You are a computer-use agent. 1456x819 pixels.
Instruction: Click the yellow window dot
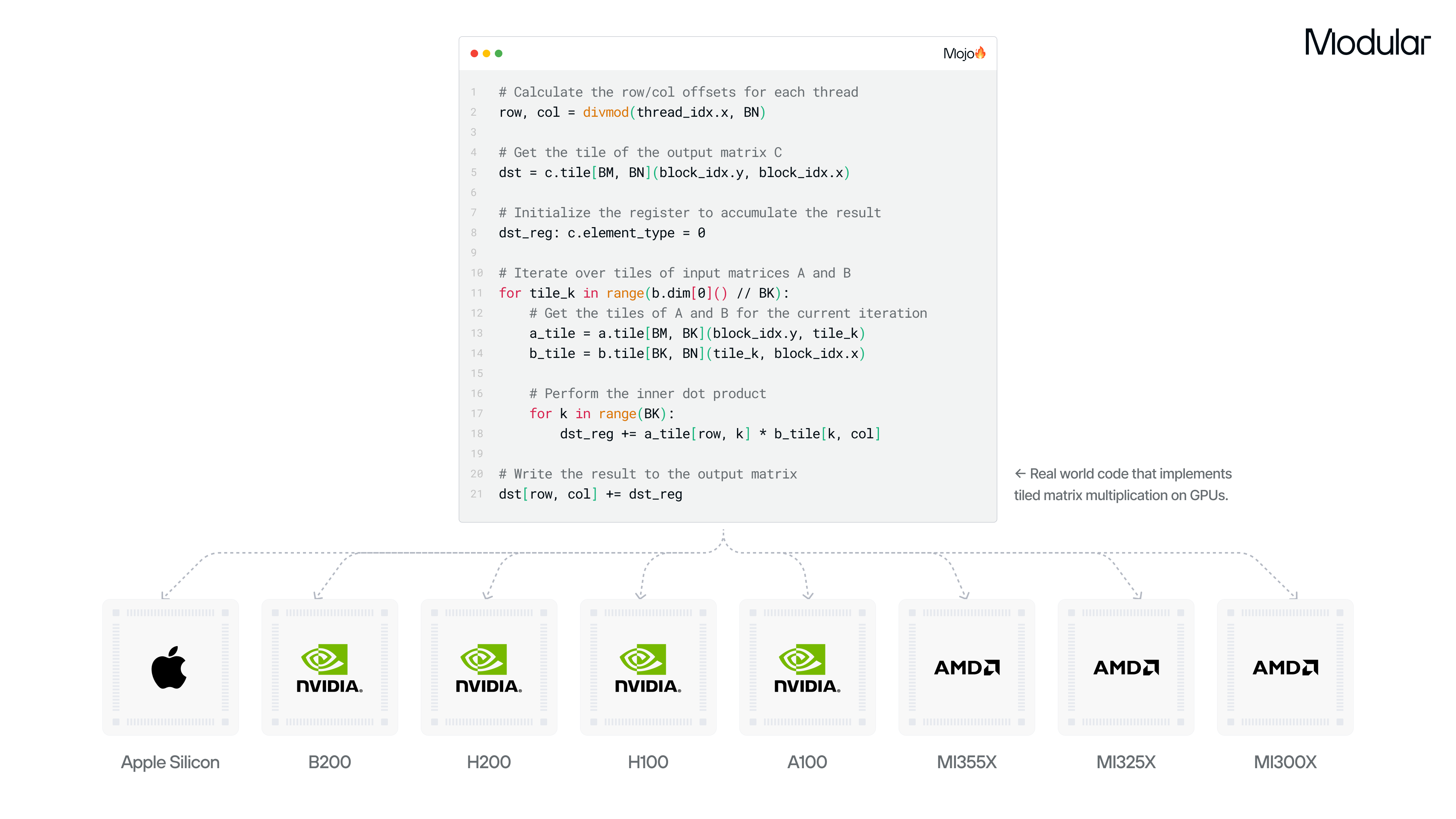pyautogui.click(x=486, y=54)
